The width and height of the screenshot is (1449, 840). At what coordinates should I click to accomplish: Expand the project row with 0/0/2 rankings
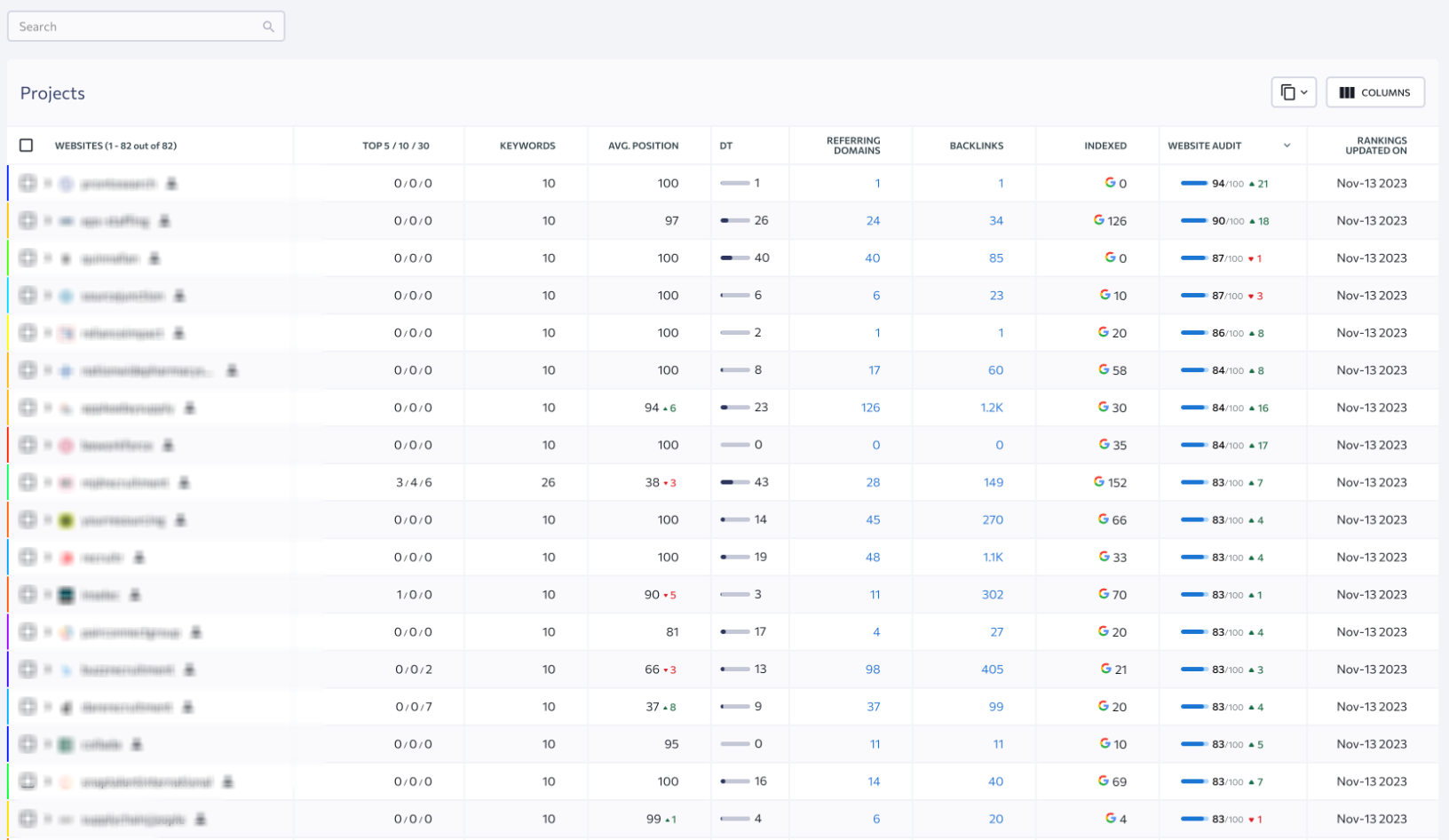click(28, 670)
